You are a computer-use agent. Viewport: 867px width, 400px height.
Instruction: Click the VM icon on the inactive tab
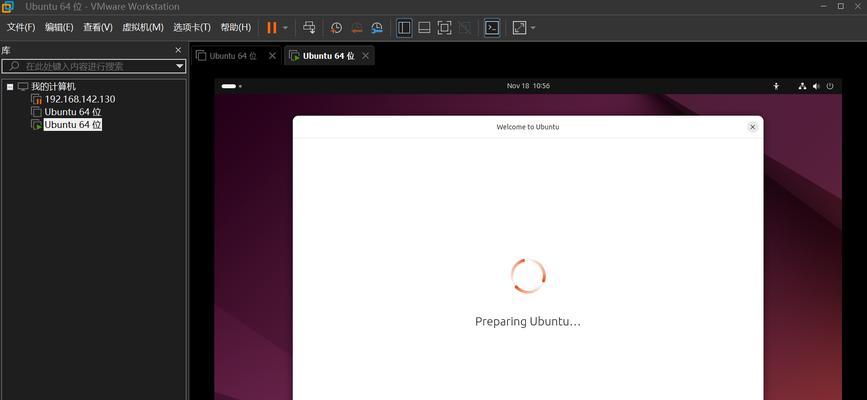(x=201, y=56)
